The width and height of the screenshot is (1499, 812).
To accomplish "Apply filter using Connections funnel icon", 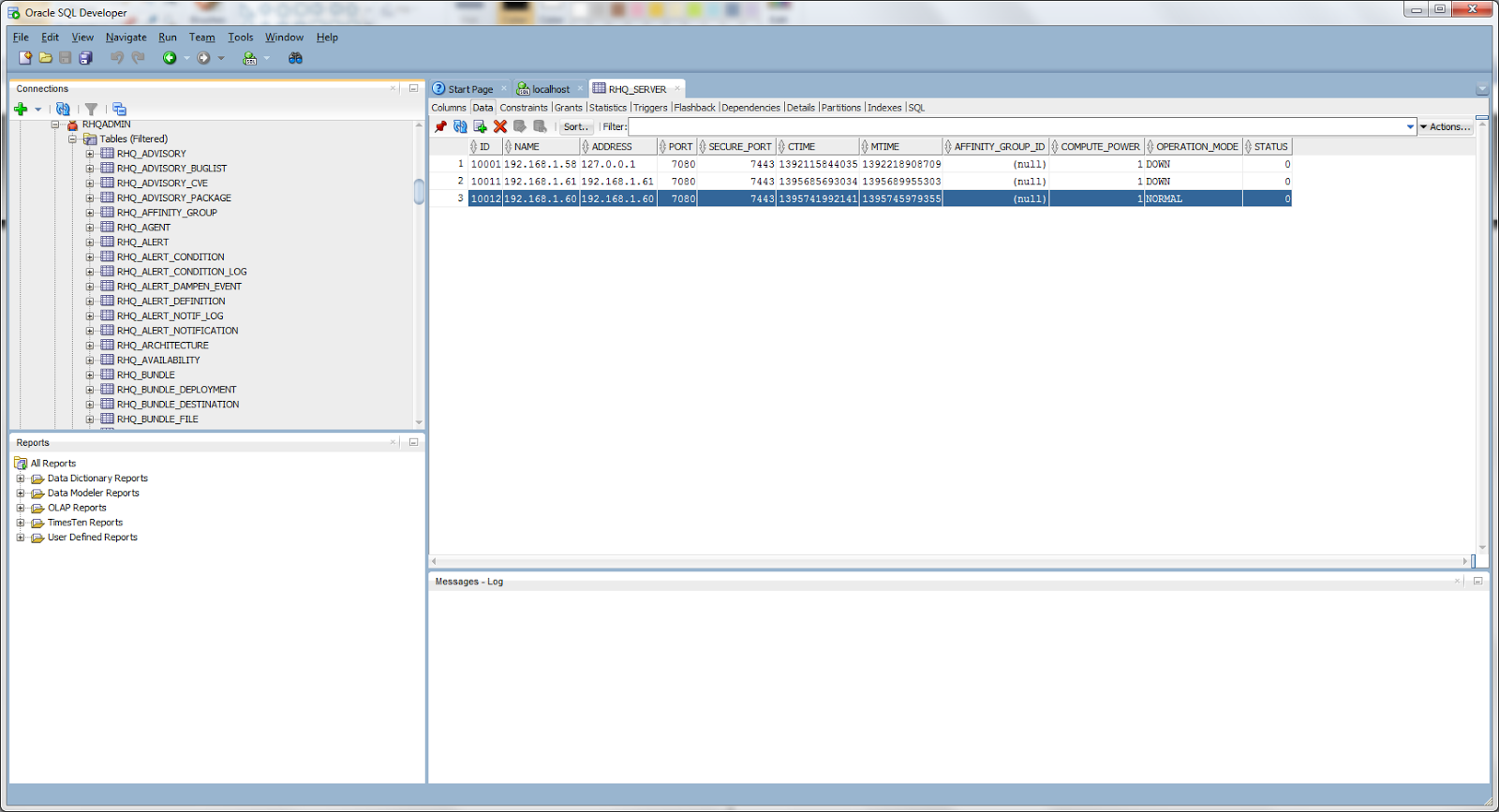I will tap(91, 109).
